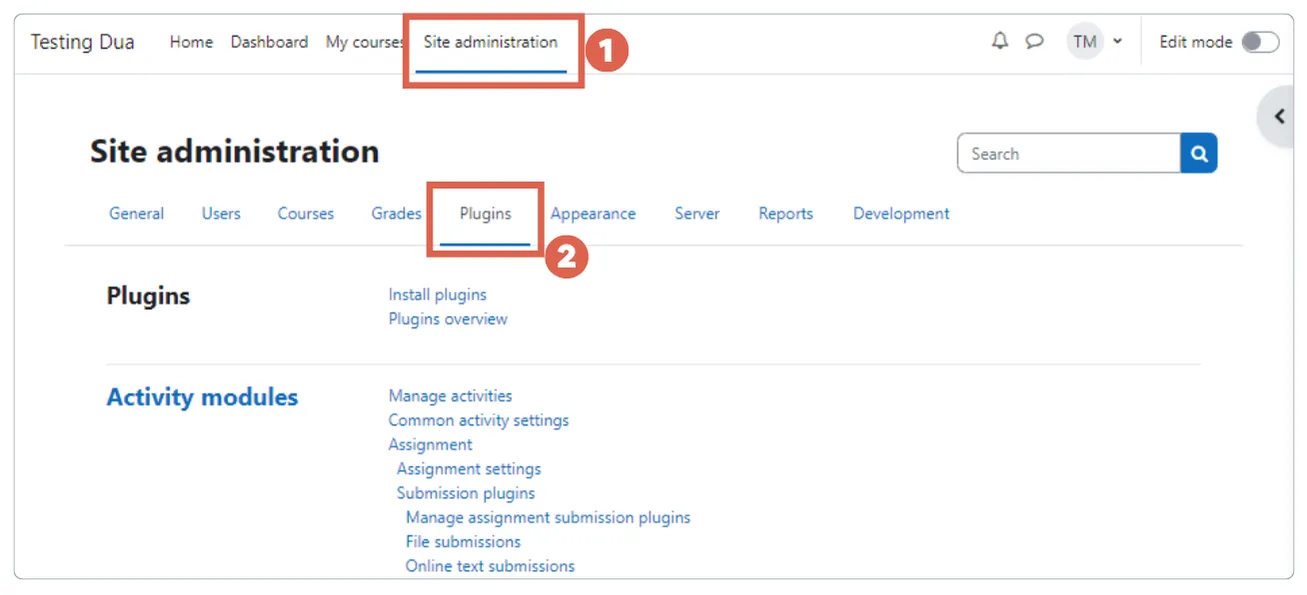Go to the Dashboard menu item

(x=269, y=42)
